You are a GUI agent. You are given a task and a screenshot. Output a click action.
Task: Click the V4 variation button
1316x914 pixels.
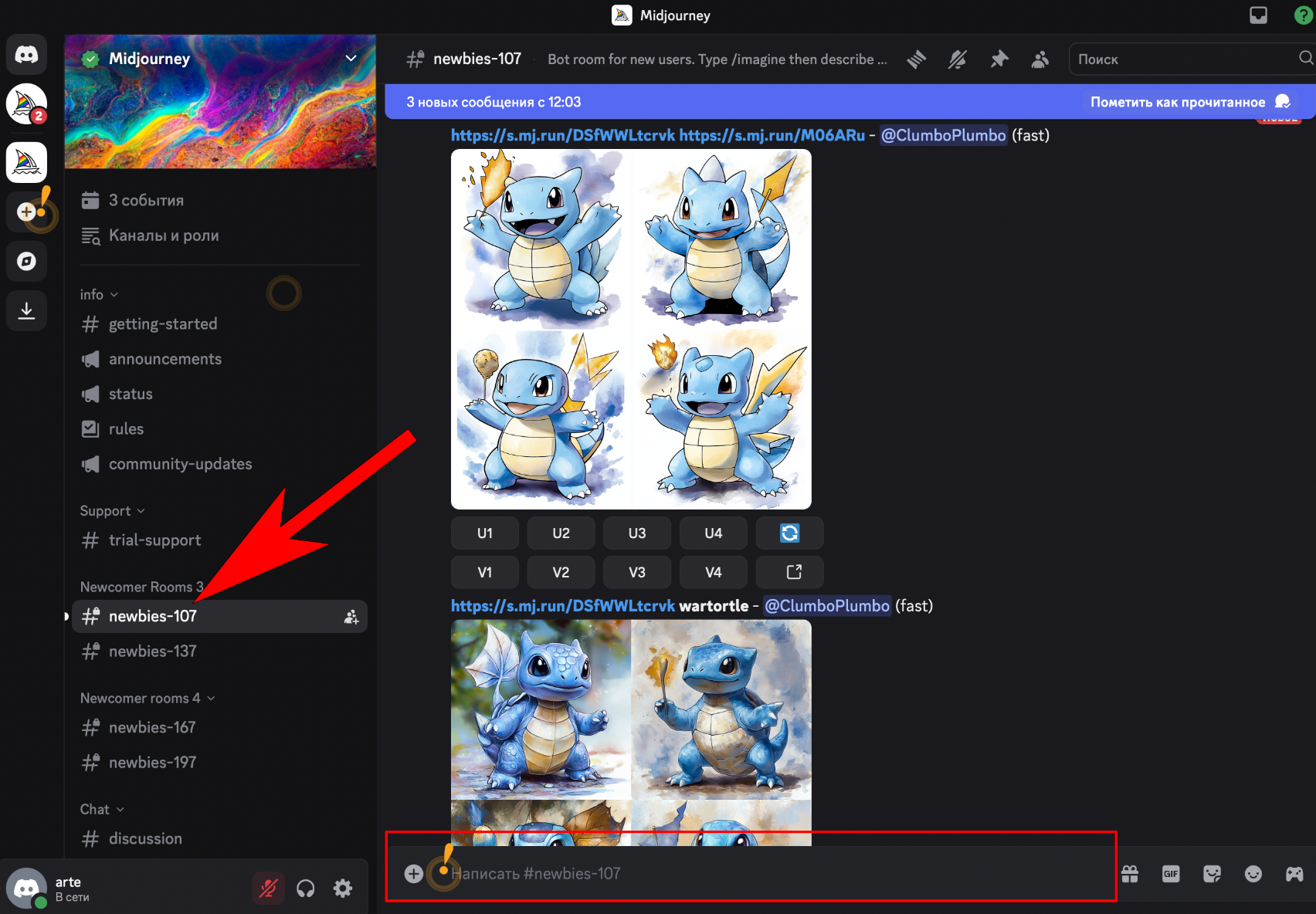(x=714, y=573)
